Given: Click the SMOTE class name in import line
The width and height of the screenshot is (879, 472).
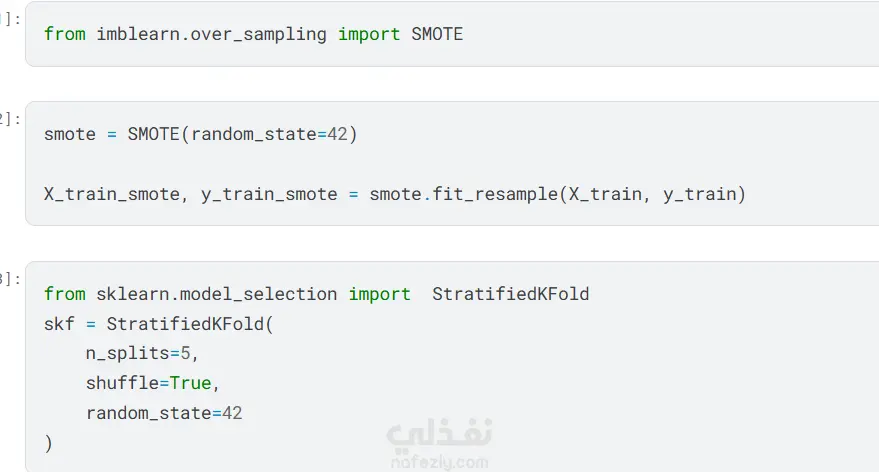Looking at the screenshot, I should pyautogui.click(x=437, y=34).
